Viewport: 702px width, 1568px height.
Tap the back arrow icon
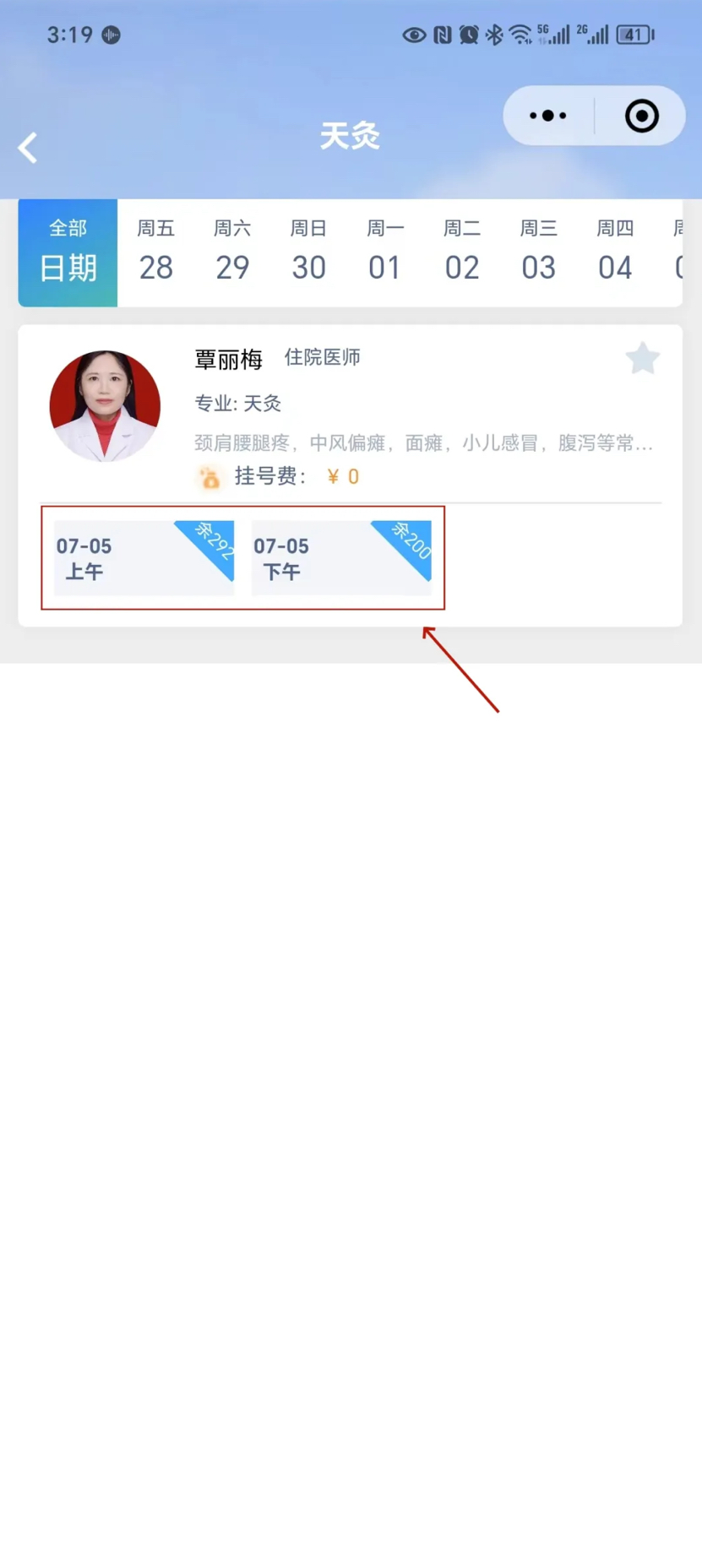click(x=28, y=148)
